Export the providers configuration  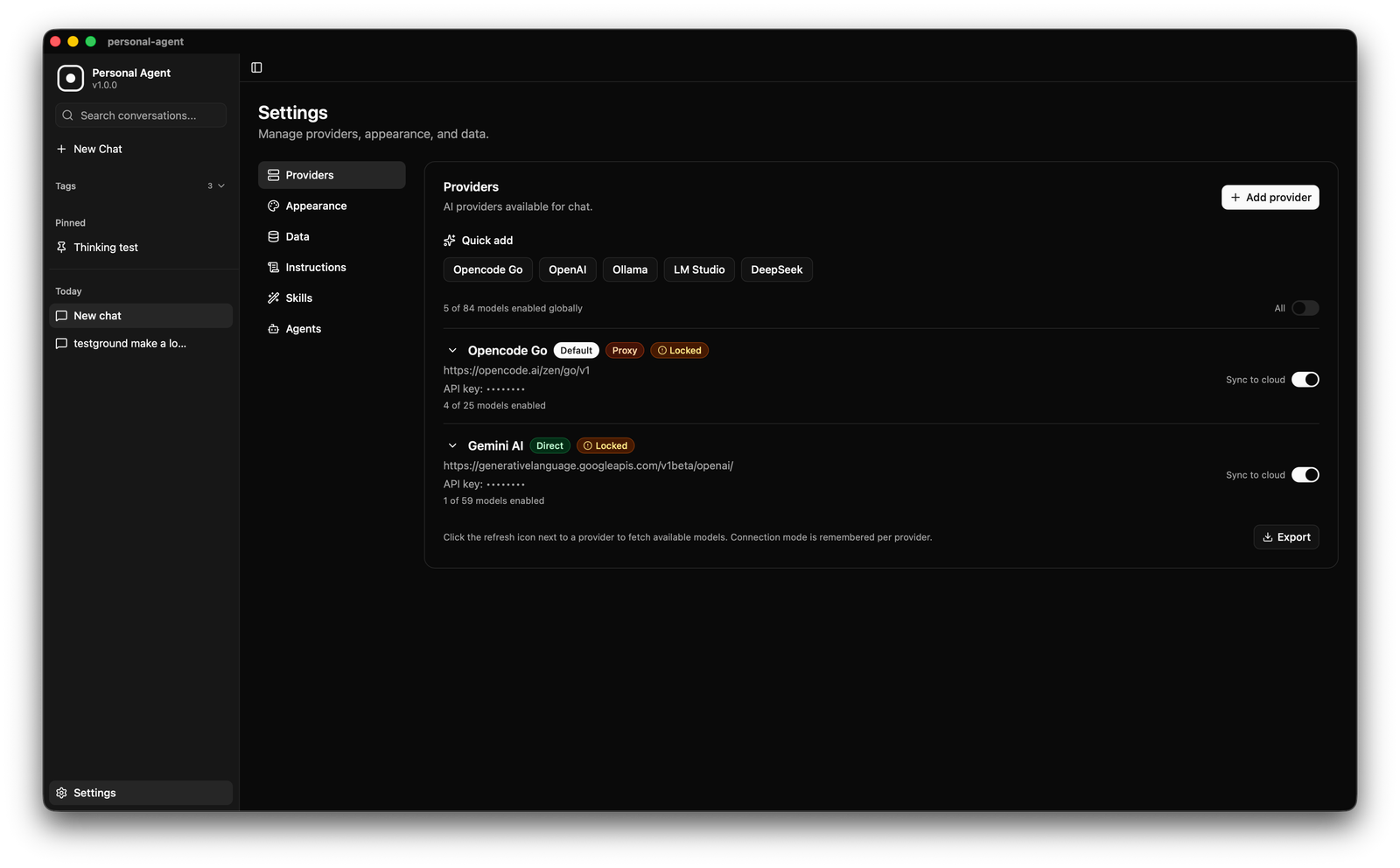click(1285, 537)
